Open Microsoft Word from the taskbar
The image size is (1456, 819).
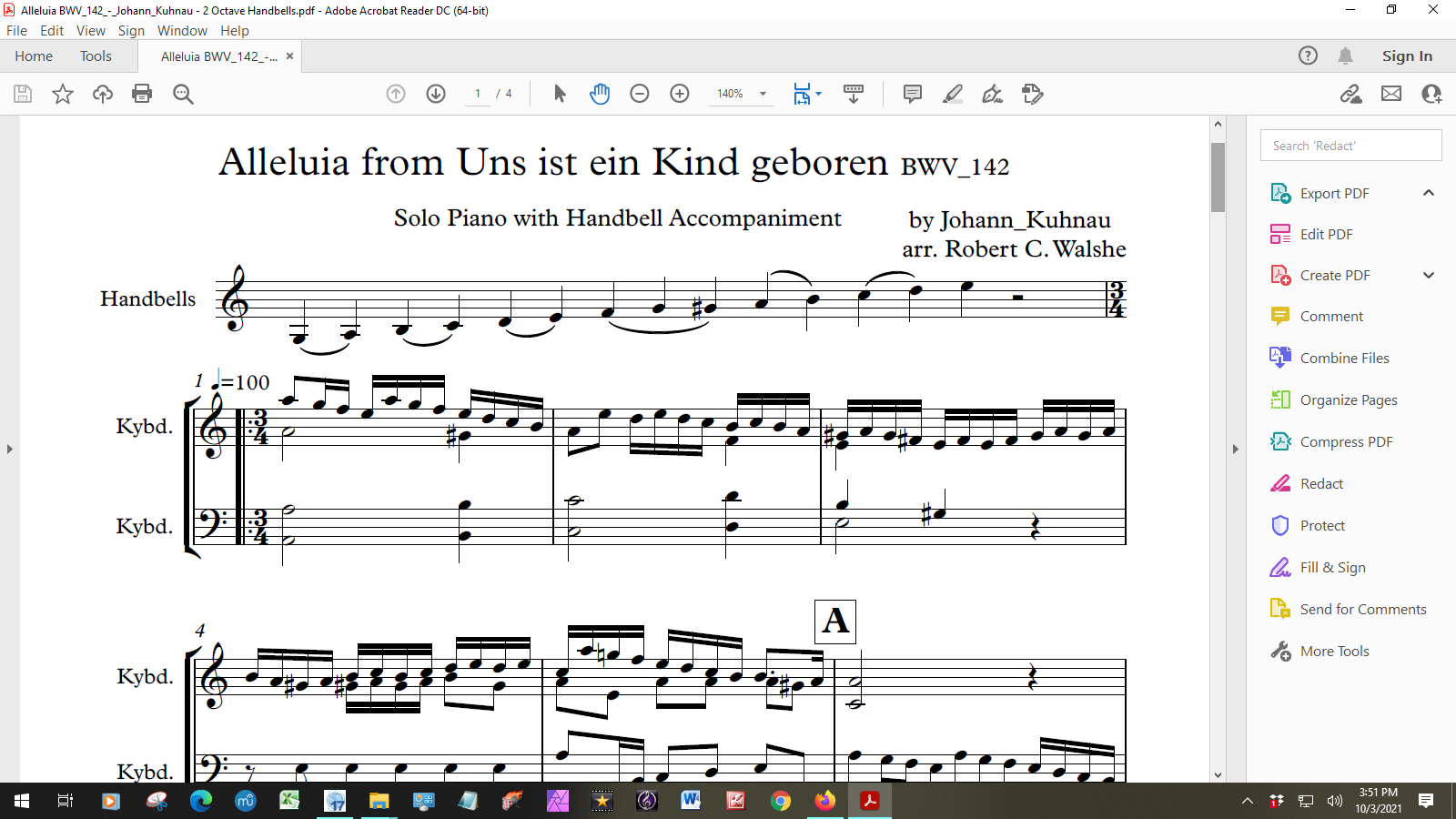pos(691,801)
